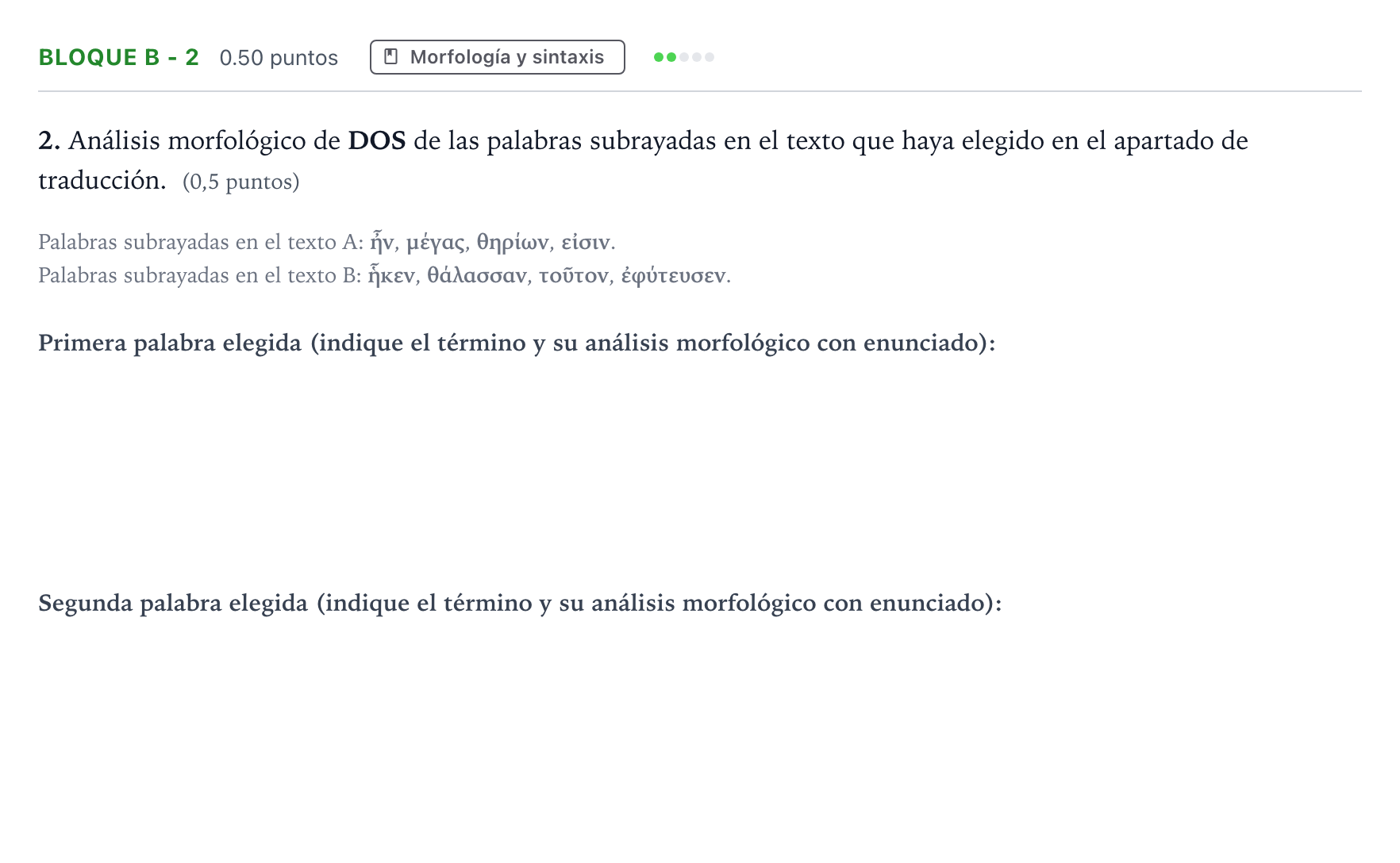Click the (0,5 puntos) note
The width and height of the screenshot is (1400, 863).
[241, 182]
